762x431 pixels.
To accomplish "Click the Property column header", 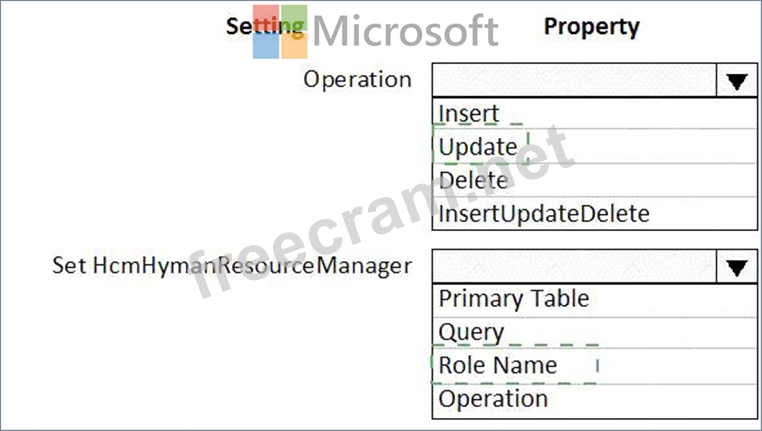I will [x=592, y=26].
